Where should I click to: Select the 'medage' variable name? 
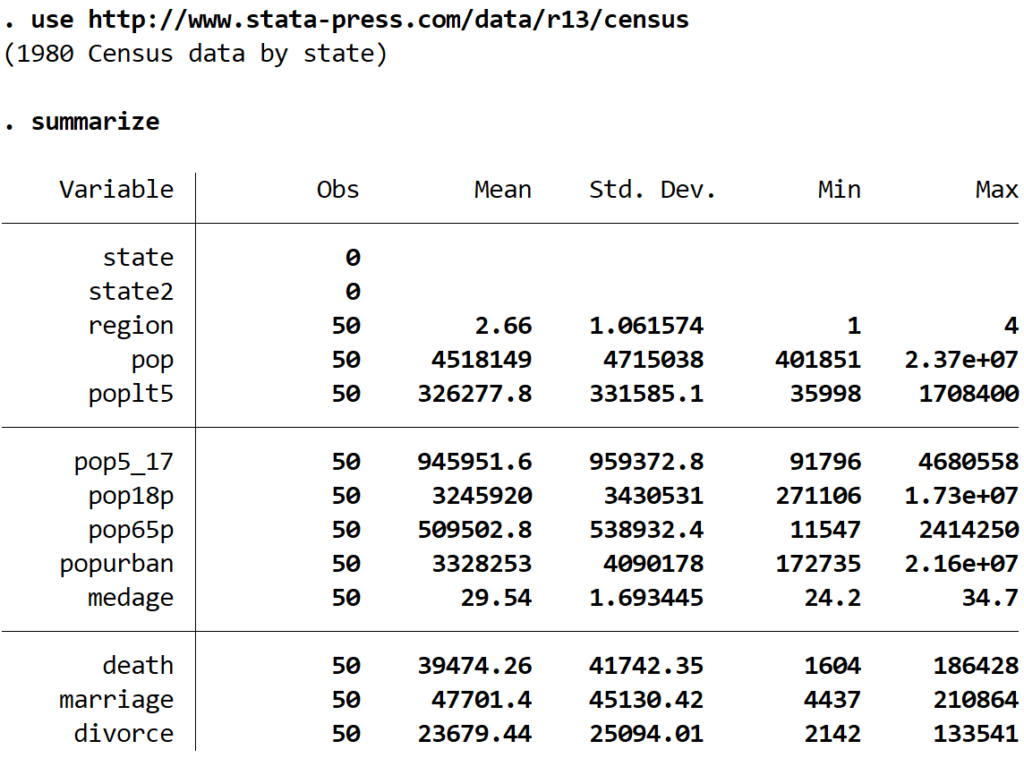[x=131, y=597]
